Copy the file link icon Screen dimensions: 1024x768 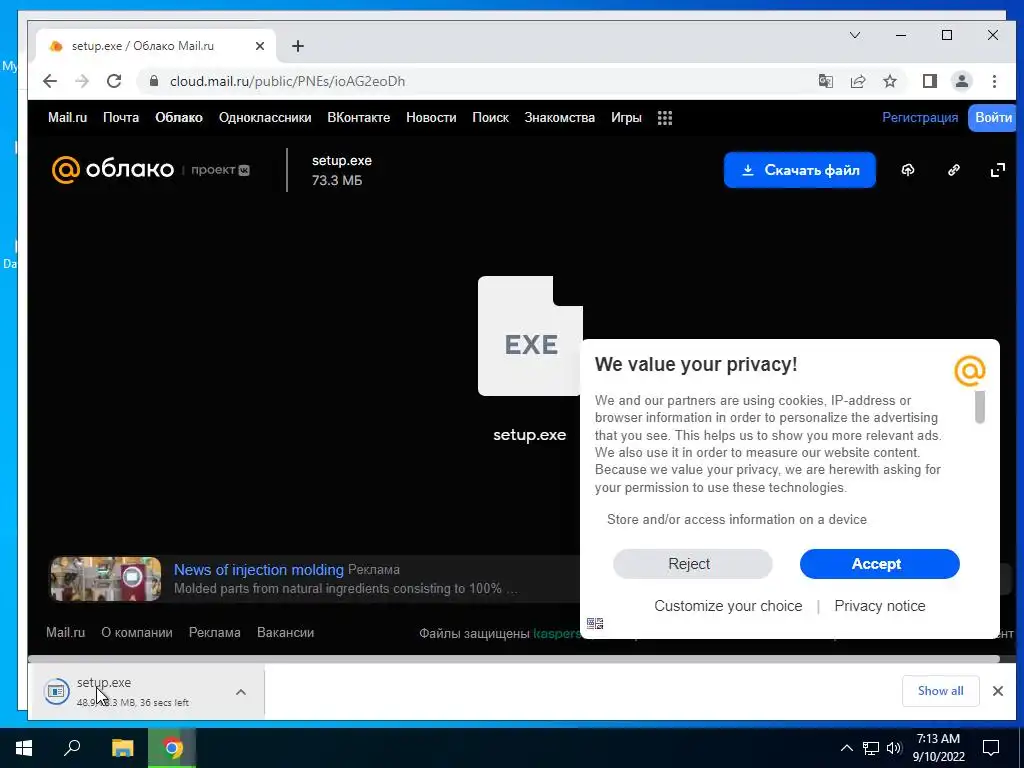953,170
